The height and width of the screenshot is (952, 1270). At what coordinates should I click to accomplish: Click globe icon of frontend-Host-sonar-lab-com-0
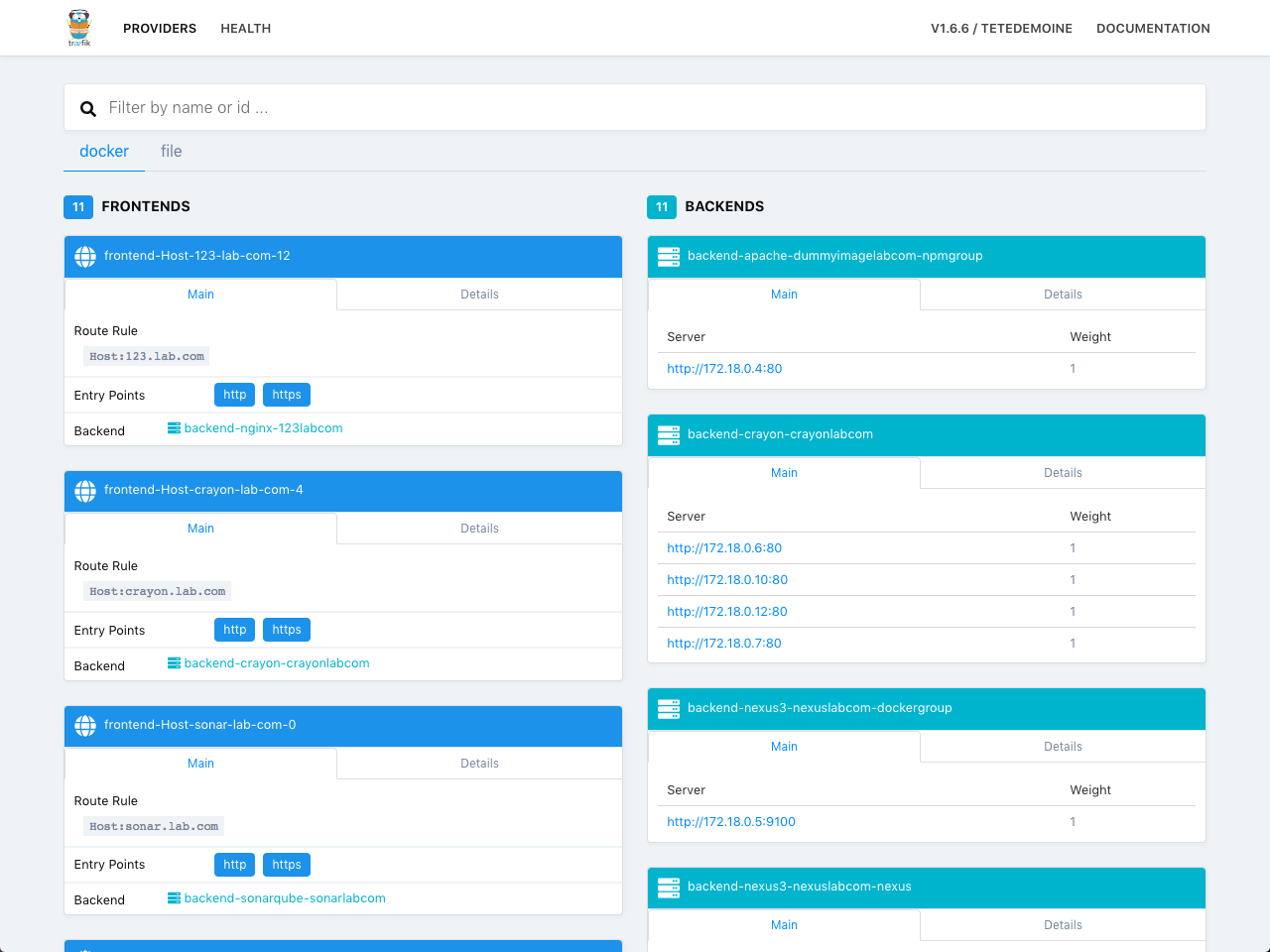pyautogui.click(x=85, y=726)
